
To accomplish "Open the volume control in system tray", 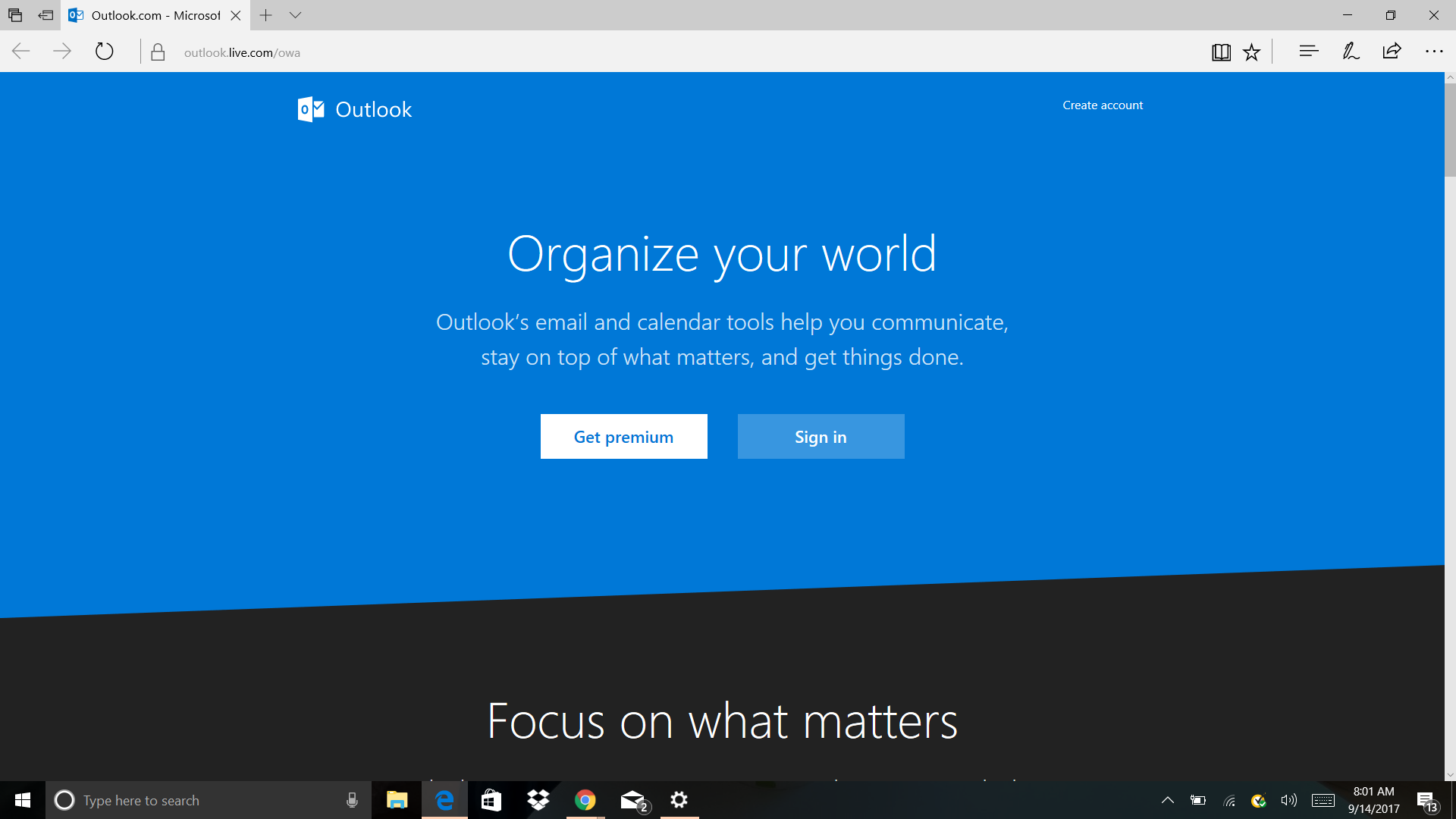I will 1288,800.
